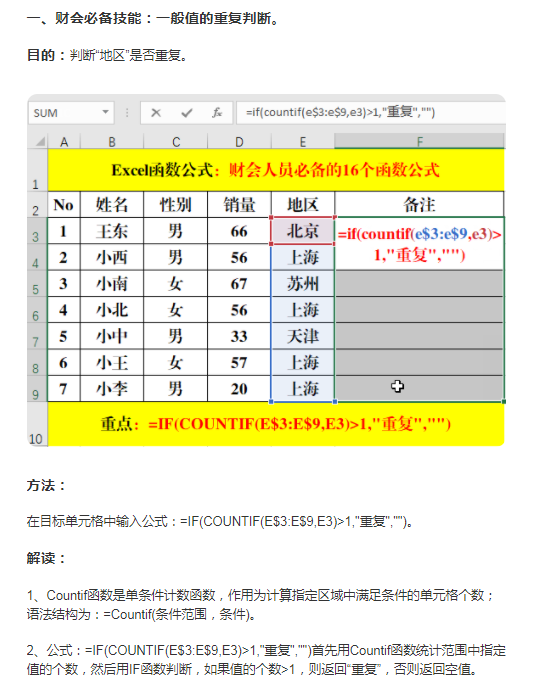This screenshot has width=546, height=687.
Task: Click the 北京 region cell
Action: tap(303, 231)
